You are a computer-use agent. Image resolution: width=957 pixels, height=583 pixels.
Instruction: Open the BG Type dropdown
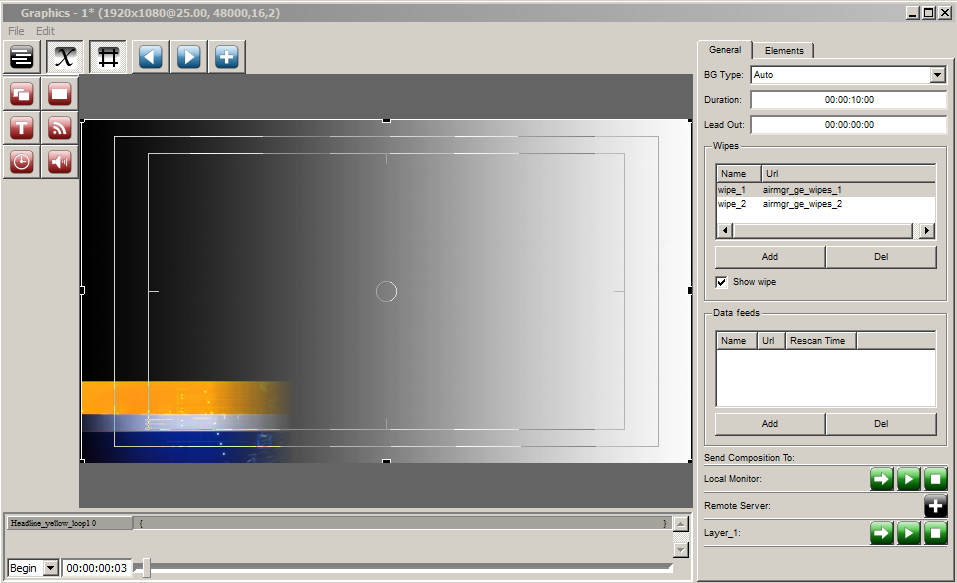click(x=937, y=74)
